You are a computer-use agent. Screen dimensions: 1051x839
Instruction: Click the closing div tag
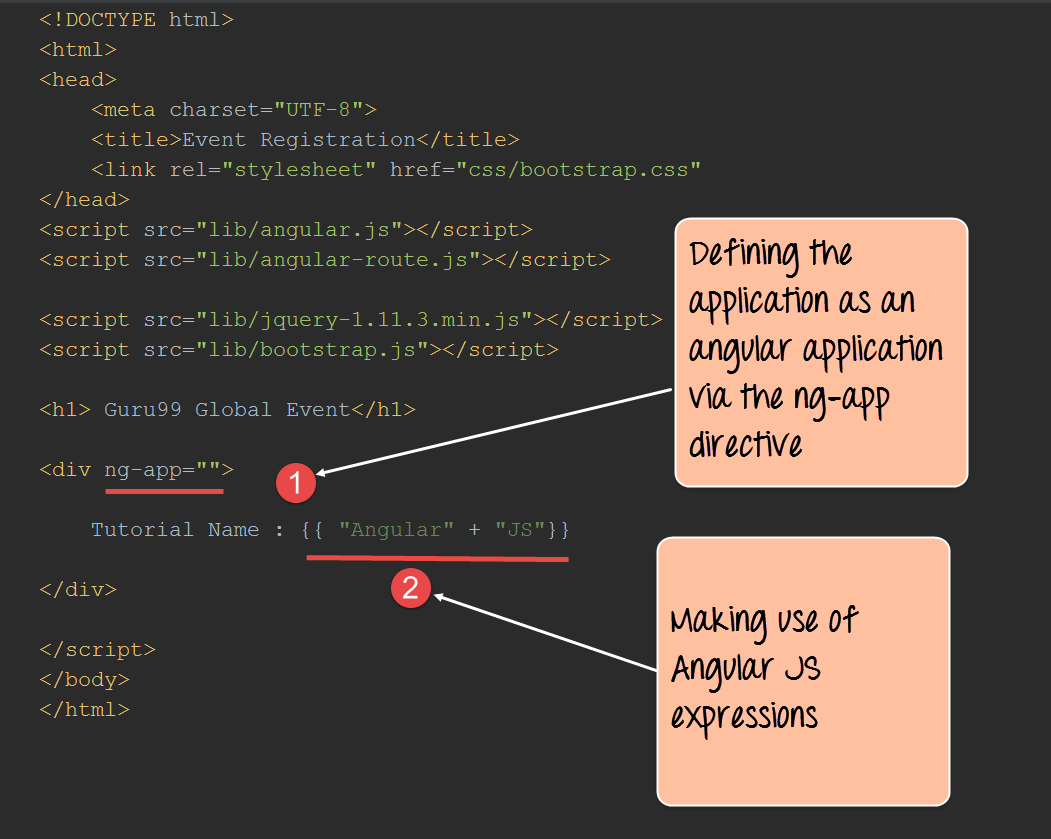[78, 589]
